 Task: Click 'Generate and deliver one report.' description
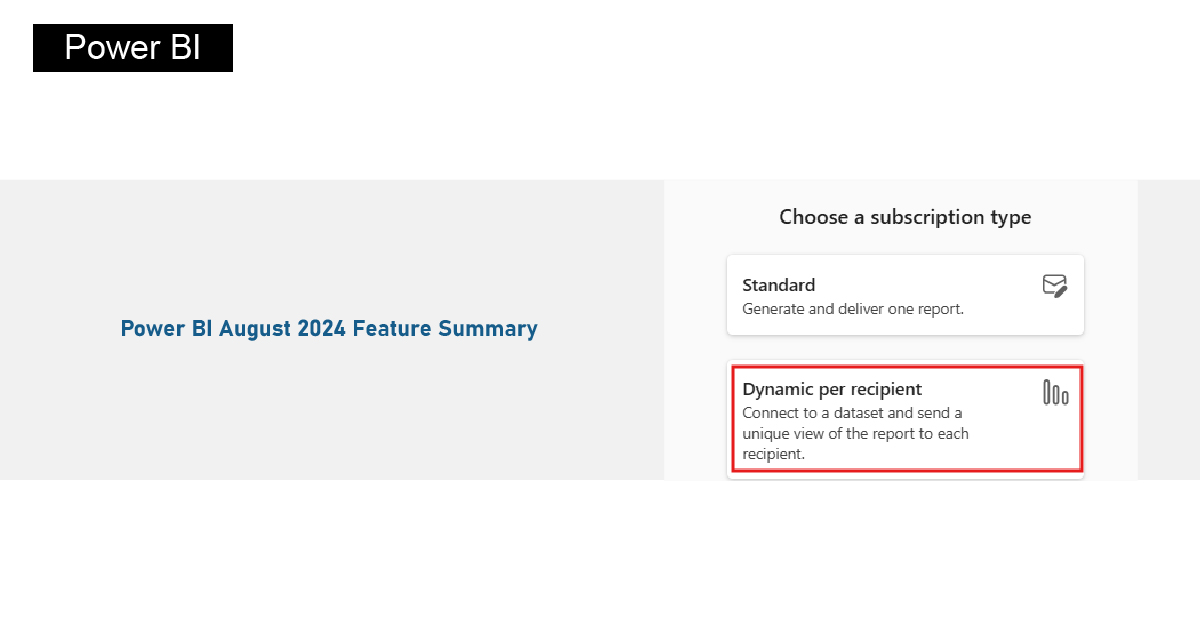[x=853, y=309]
